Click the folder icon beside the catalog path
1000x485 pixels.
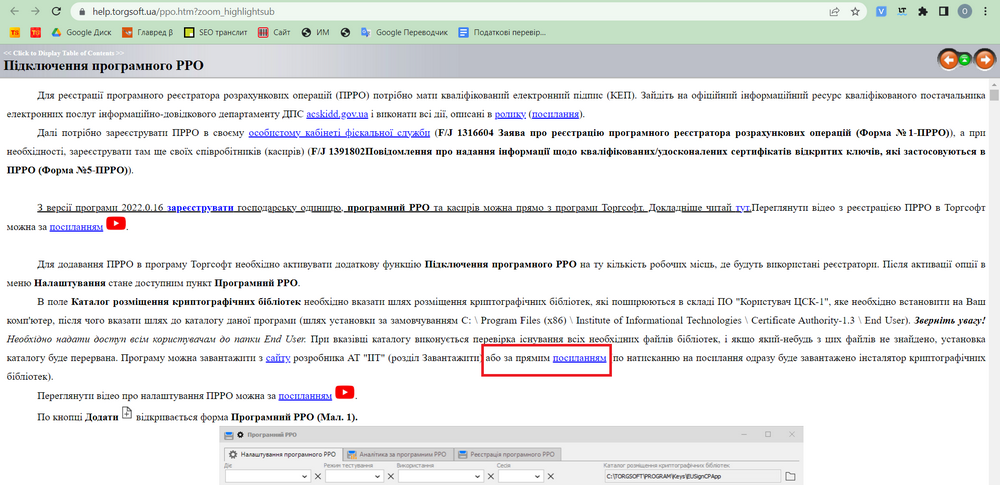789,476
